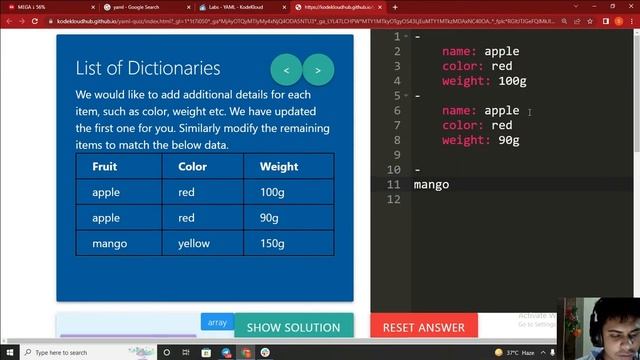The width and height of the screenshot is (640, 360).
Task: Click empty editor line 12
Action: [x=522, y=199]
